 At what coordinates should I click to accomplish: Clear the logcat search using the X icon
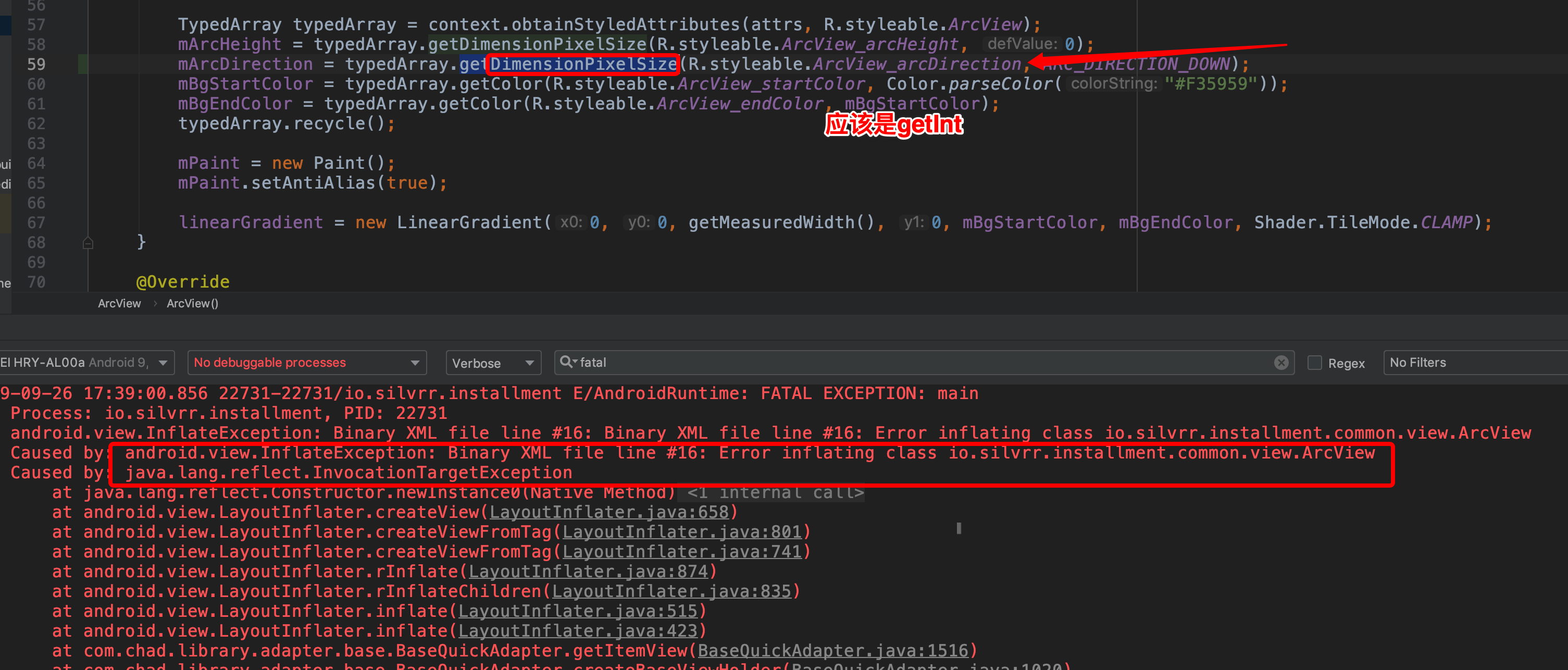tap(1281, 362)
